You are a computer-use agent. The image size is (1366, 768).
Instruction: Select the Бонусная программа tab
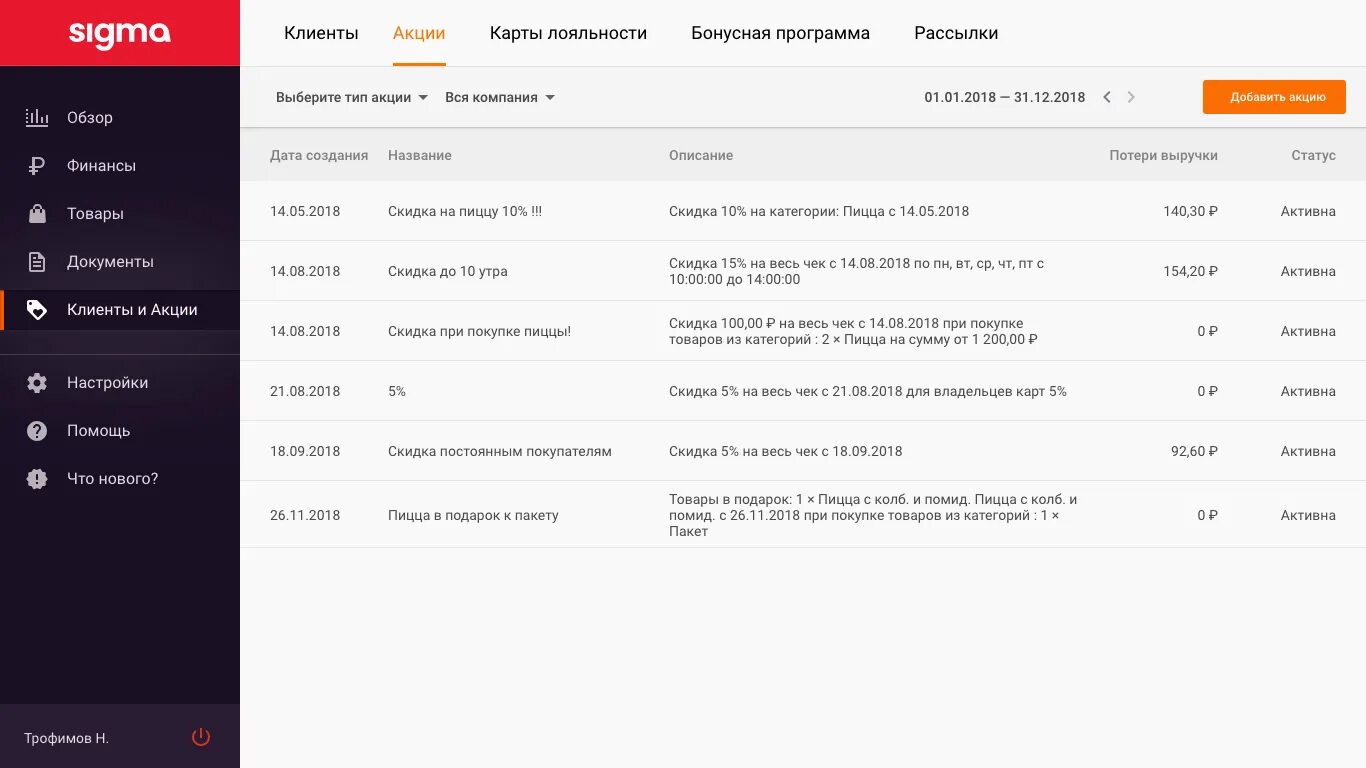point(780,33)
